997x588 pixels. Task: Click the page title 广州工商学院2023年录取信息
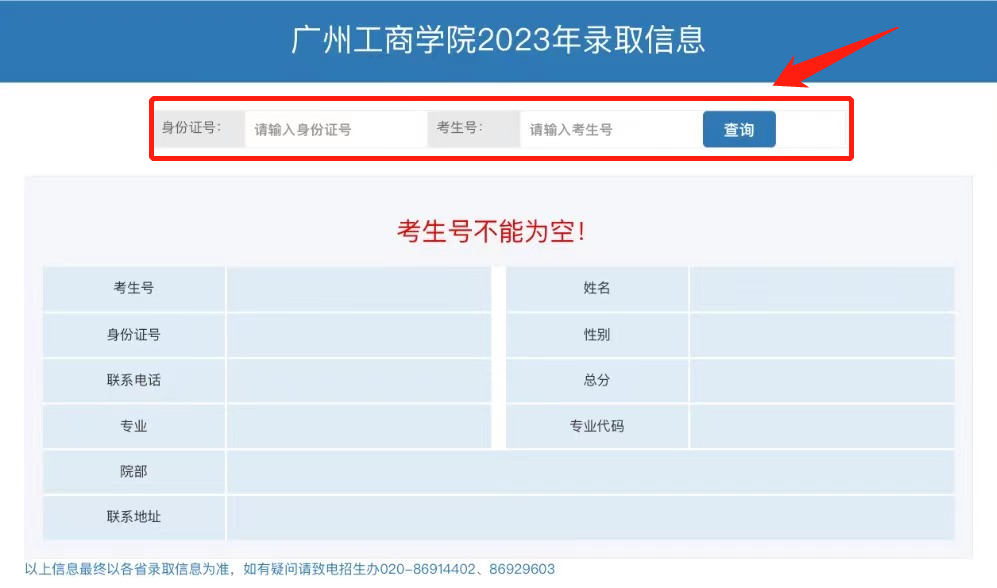(498, 40)
